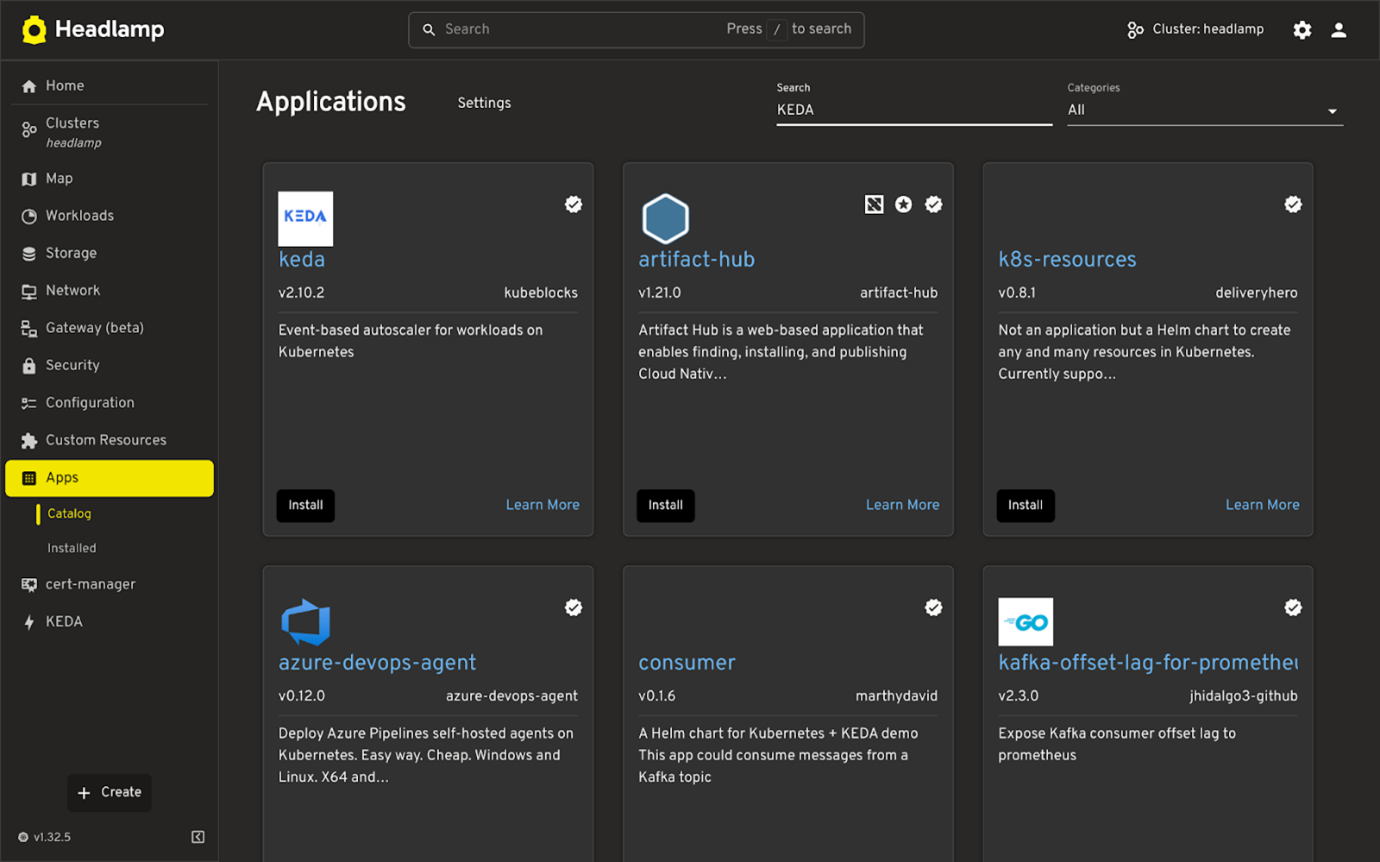Open the azure-devops-agent title link
This screenshot has width=1380, height=862.
click(377, 663)
